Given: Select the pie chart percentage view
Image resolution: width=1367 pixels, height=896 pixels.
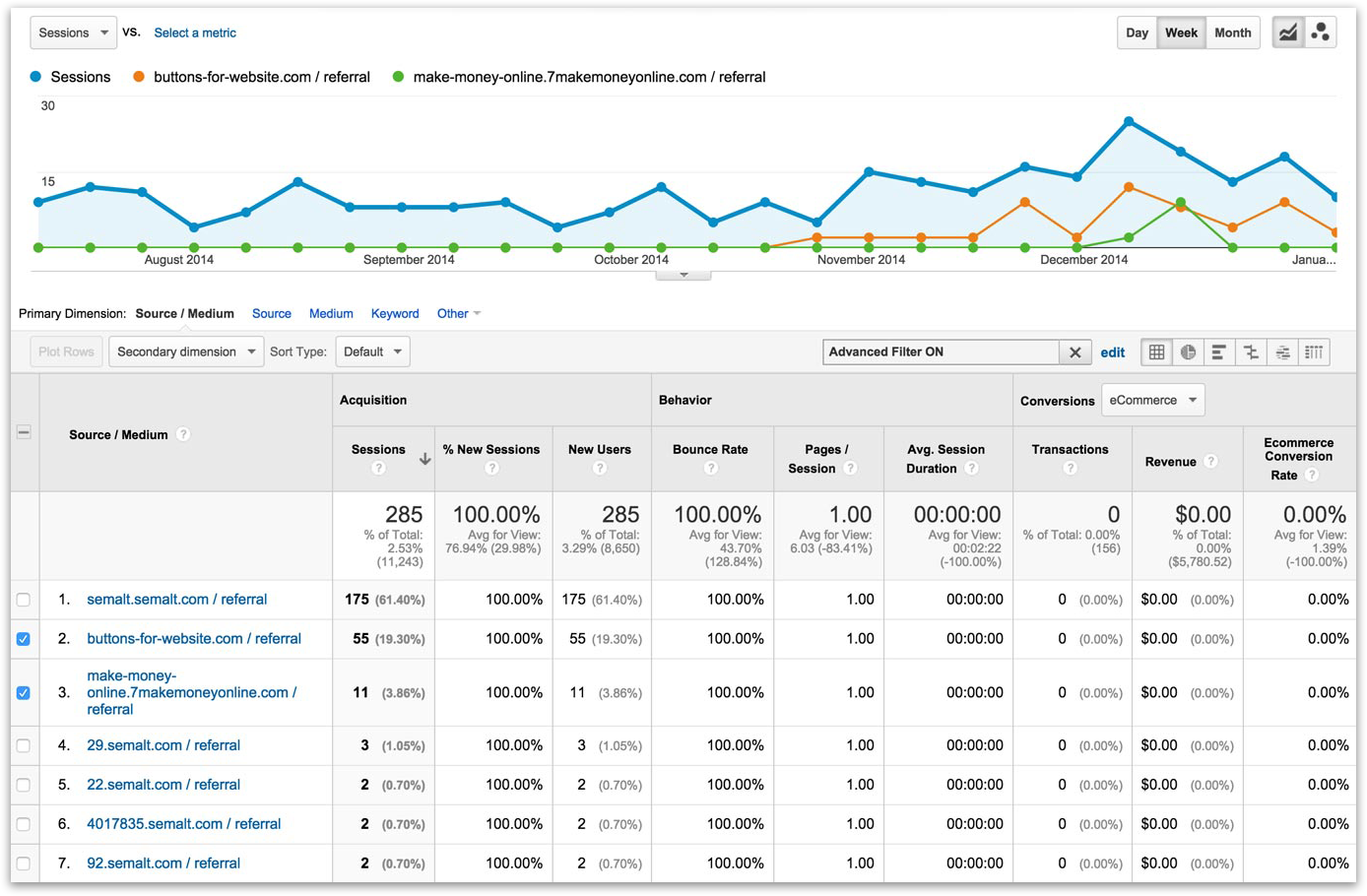Looking at the screenshot, I should [x=1189, y=352].
